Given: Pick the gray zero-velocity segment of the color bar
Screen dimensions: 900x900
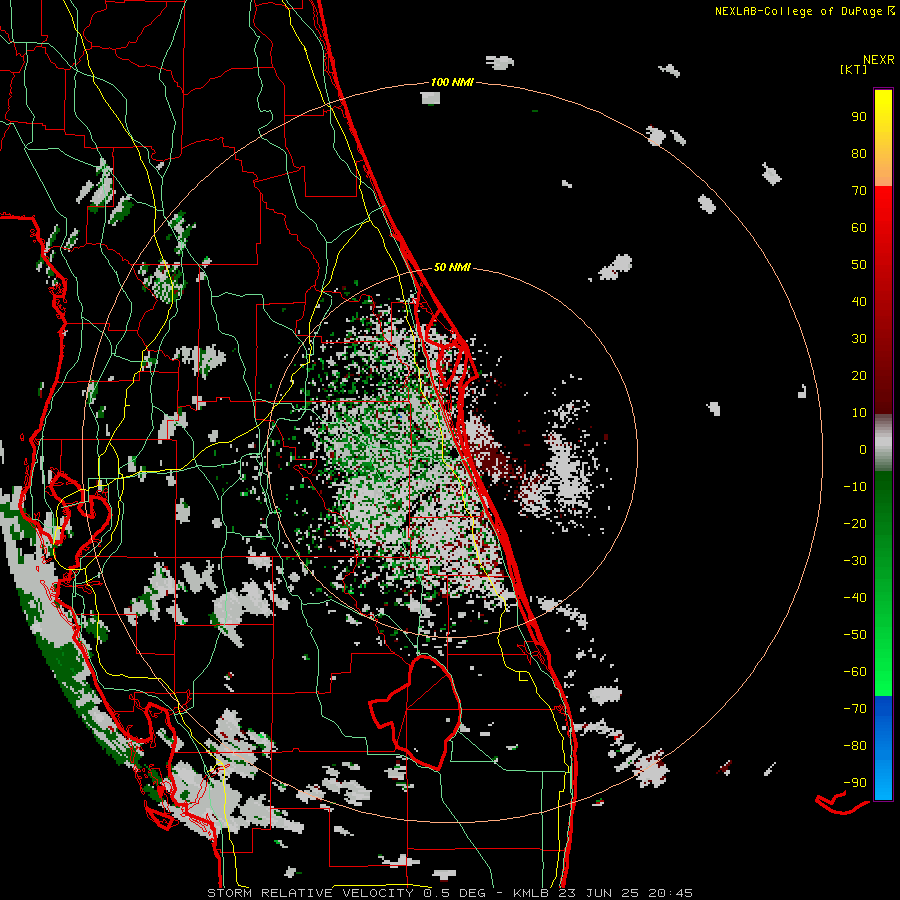Looking at the screenshot, I should click(x=883, y=442).
